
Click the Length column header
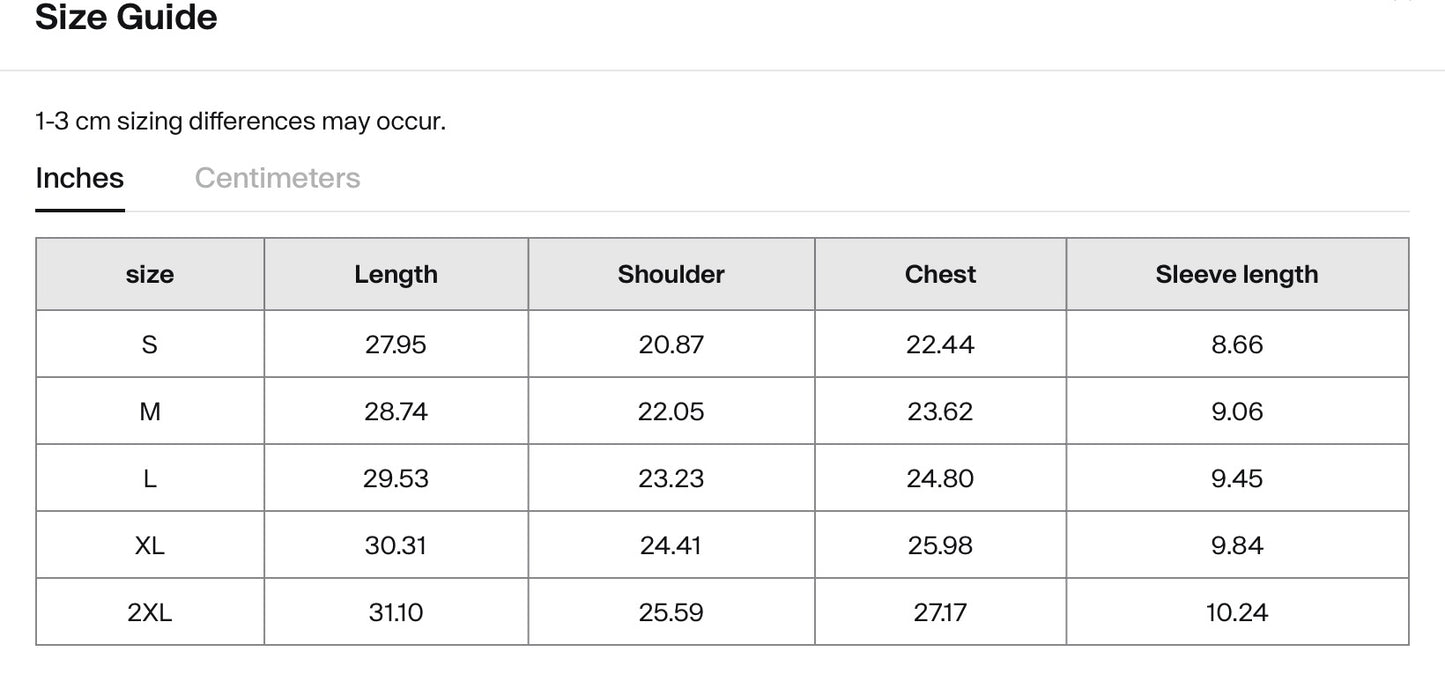coord(396,274)
